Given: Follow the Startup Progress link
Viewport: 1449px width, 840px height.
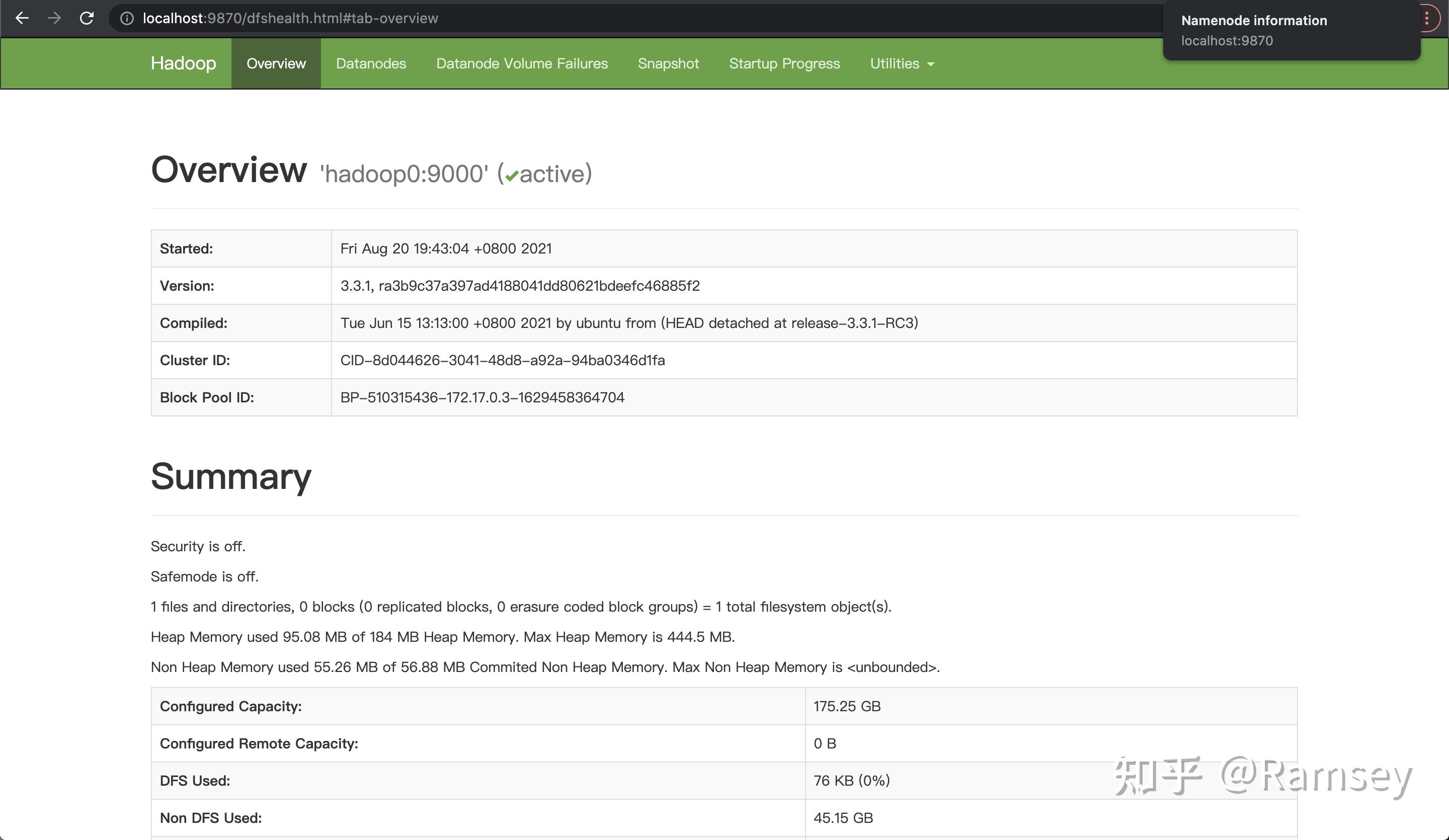Looking at the screenshot, I should coord(784,63).
